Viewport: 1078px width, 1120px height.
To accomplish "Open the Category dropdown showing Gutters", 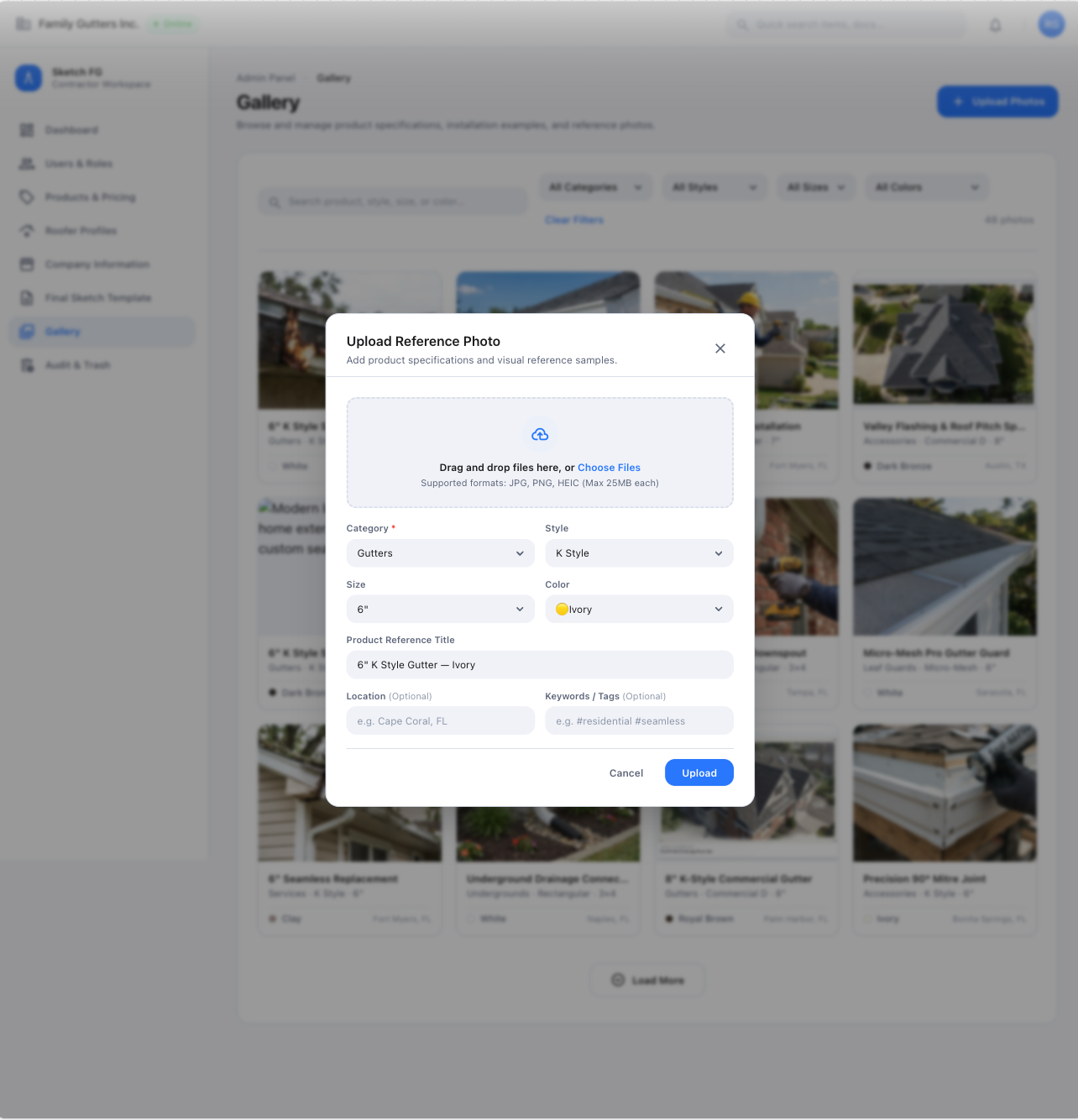I will pyautogui.click(x=441, y=553).
